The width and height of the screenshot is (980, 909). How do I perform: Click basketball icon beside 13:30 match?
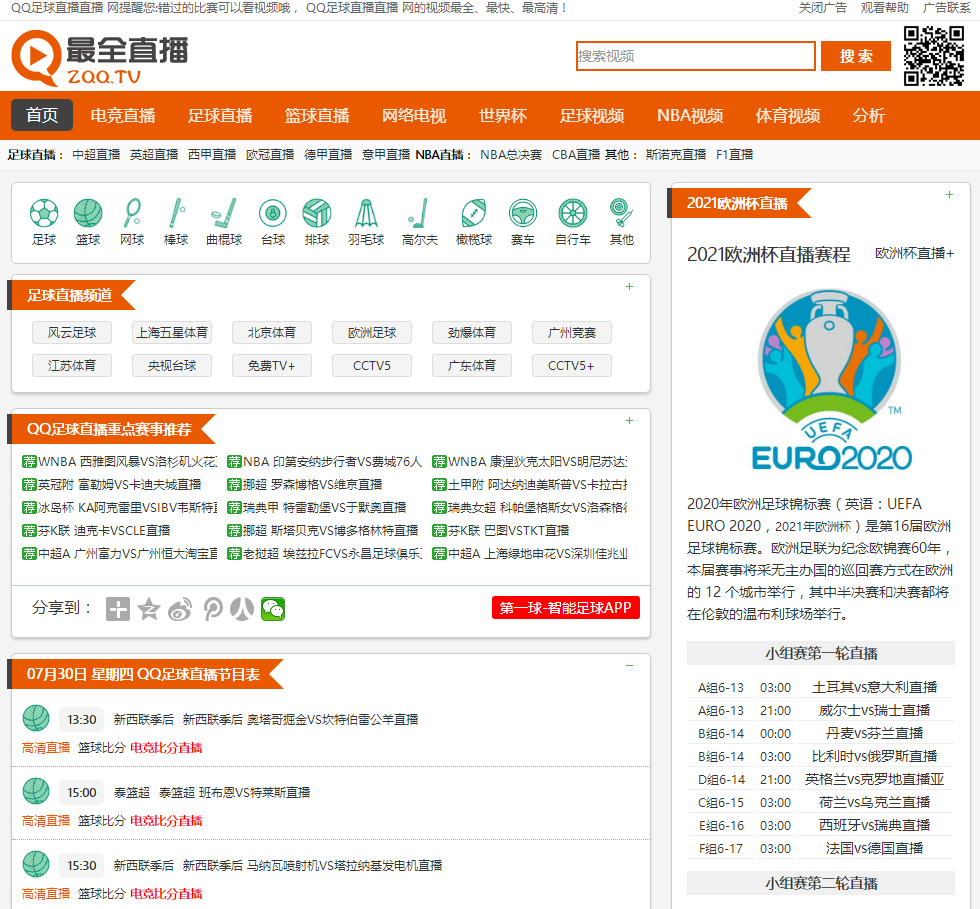pos(36,718)
